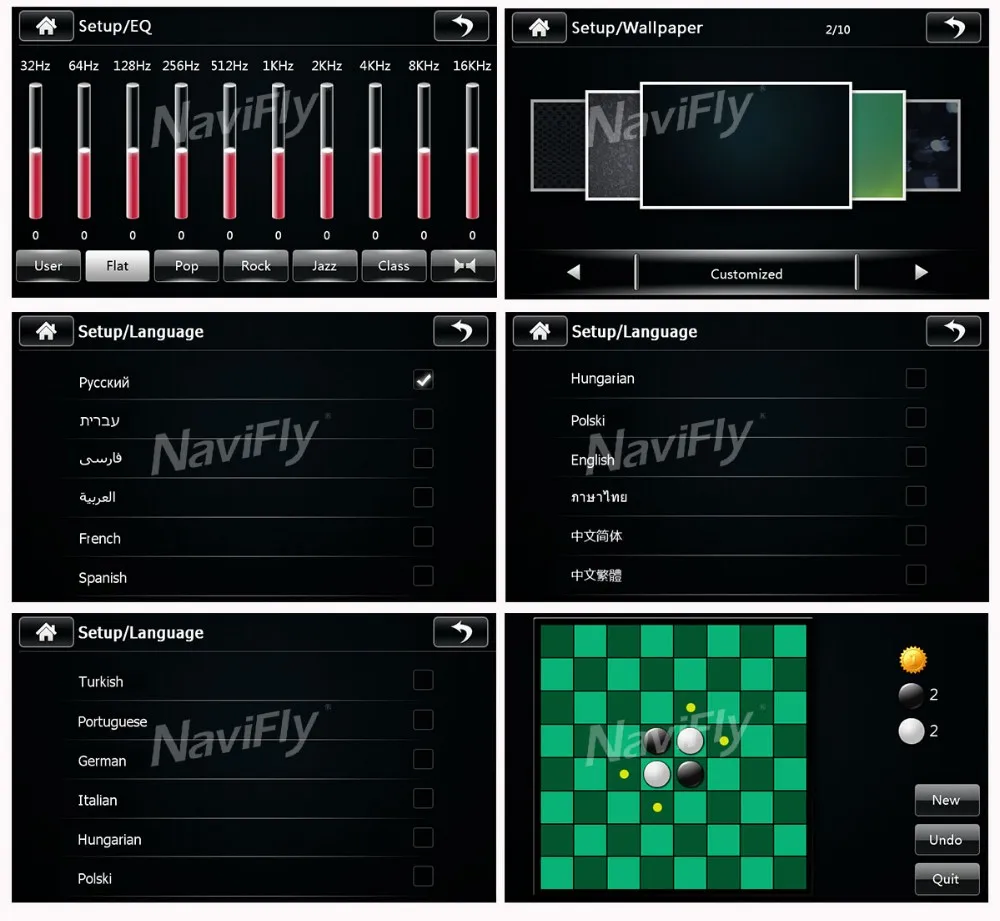
Task: Check the English language checkbox
Action: (916, 457)
